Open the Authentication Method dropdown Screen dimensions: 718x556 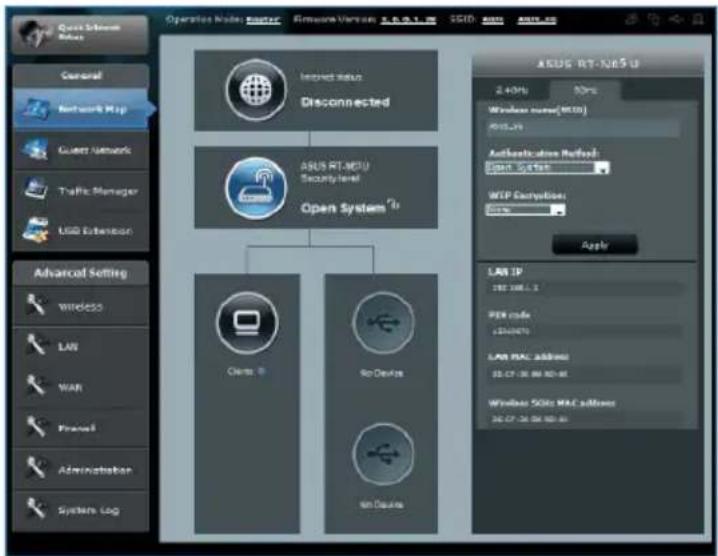[x=548, y=168]
